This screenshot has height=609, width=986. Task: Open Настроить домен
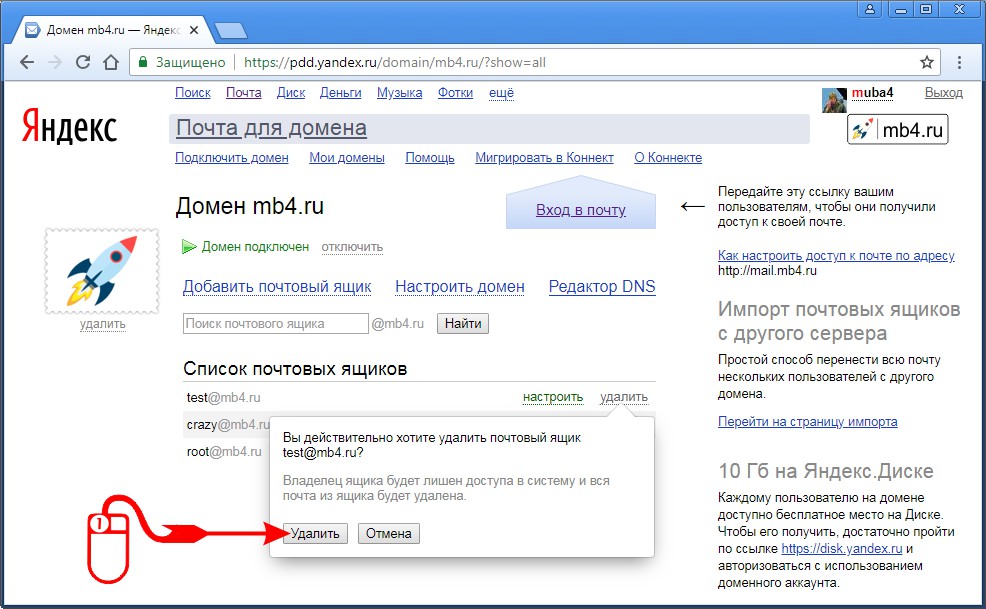coord(460,286)
